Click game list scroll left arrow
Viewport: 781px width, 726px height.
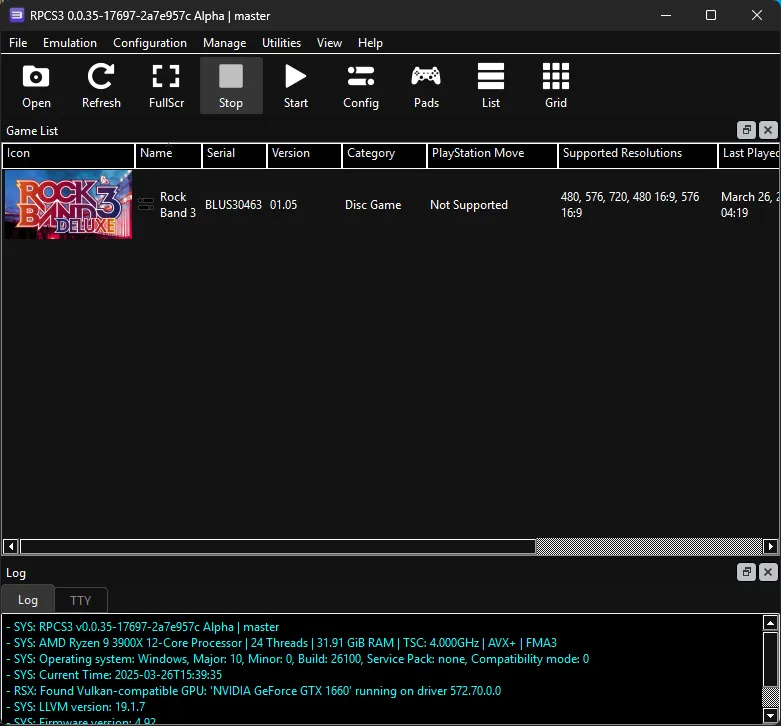click(x=10, y=546)
